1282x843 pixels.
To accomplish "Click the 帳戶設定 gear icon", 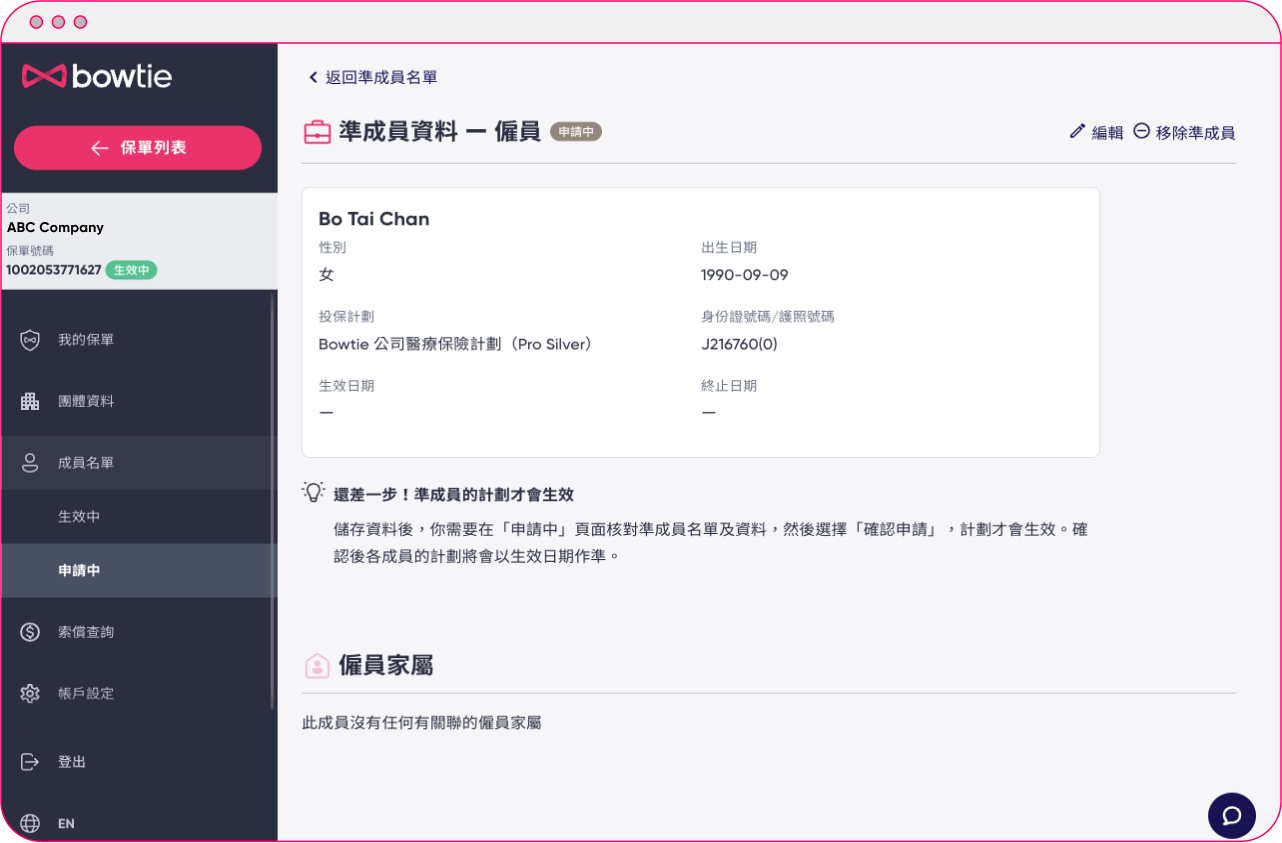I will point(31,693).
